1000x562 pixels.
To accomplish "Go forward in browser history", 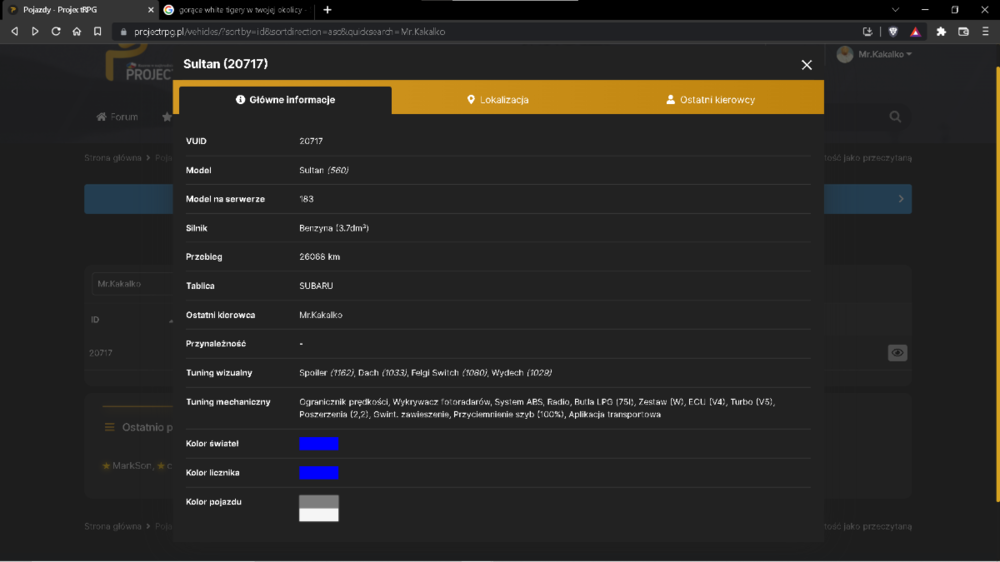I will tap(35, 31).
